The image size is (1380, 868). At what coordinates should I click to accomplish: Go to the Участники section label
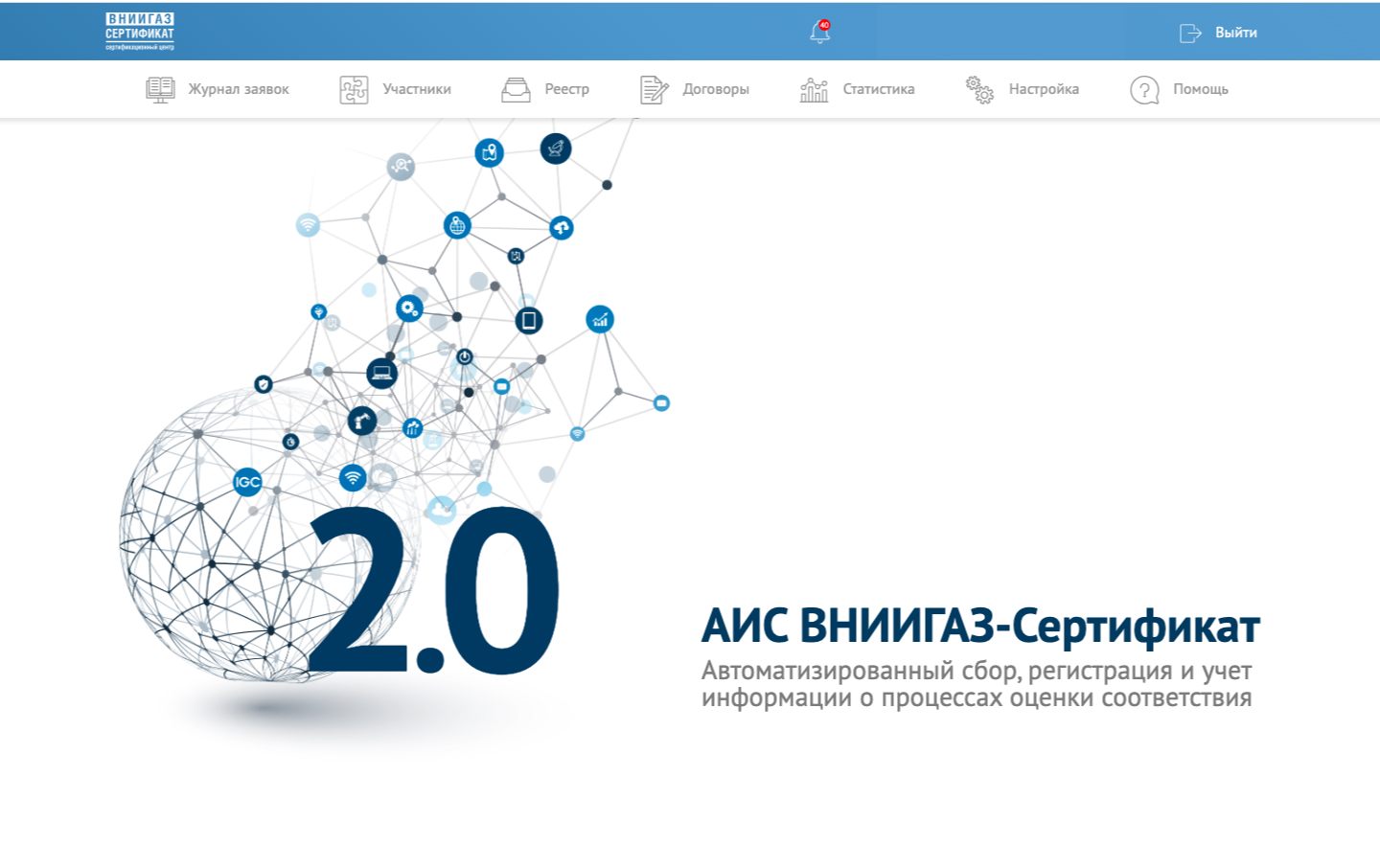417,89
